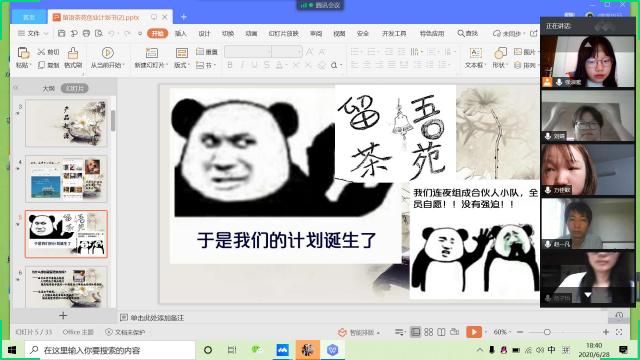
Task: Click the Document Unprotected (文档未保护) status
Action: [125, 332]
